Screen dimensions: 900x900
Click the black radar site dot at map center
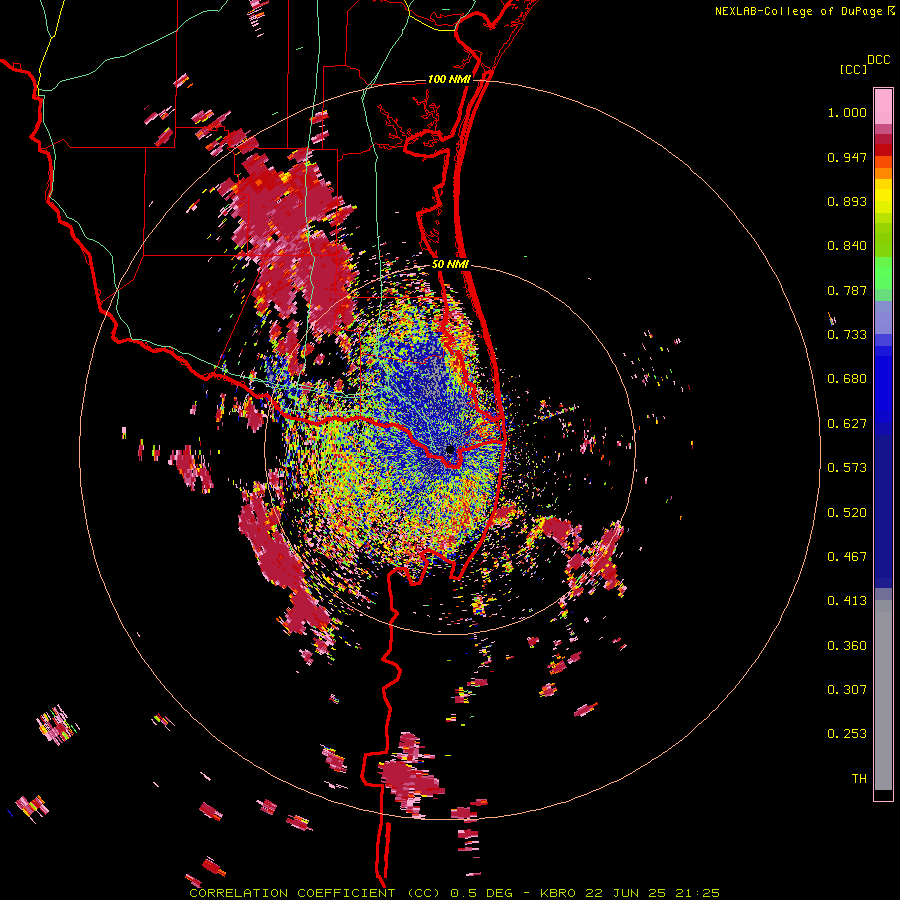tap(450, 450)
